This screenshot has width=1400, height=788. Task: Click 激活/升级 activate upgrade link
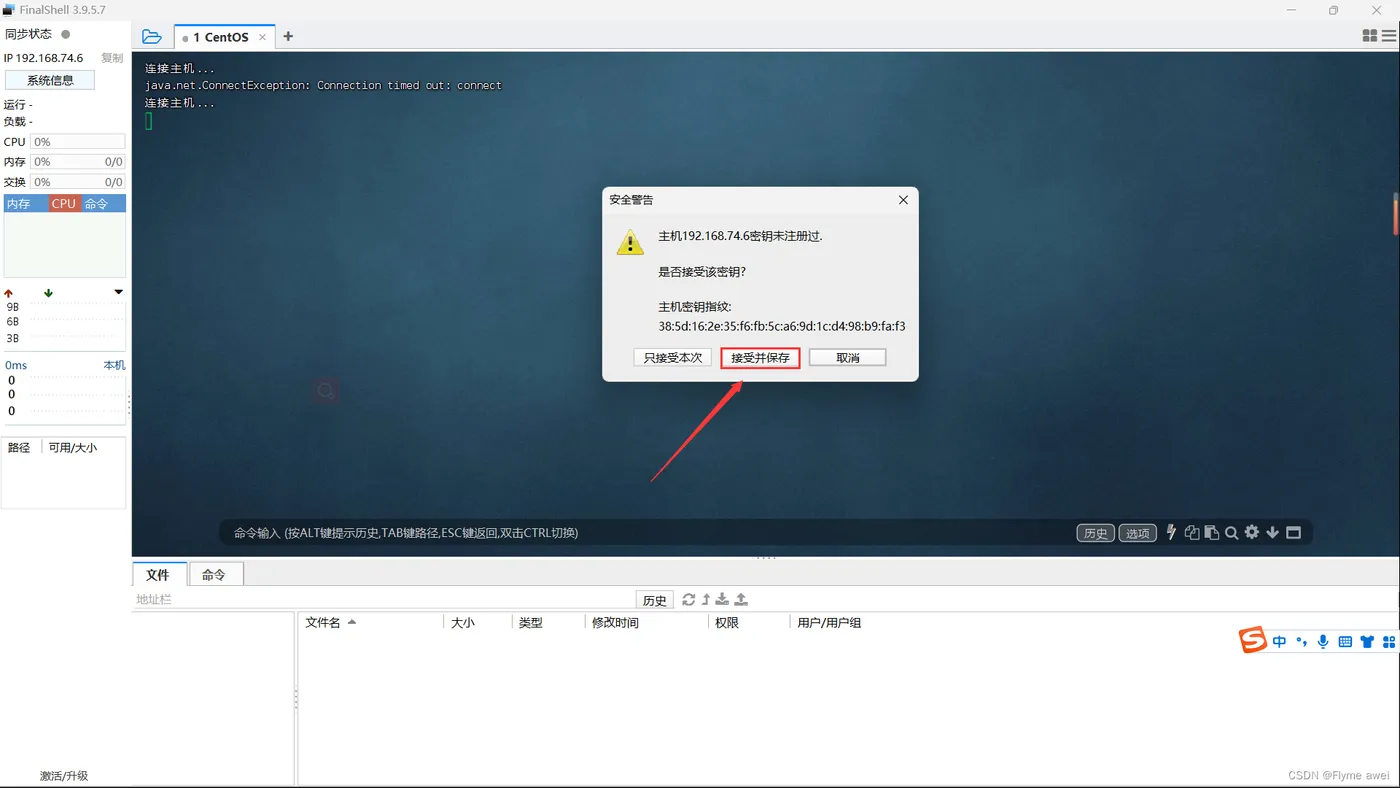64,775
